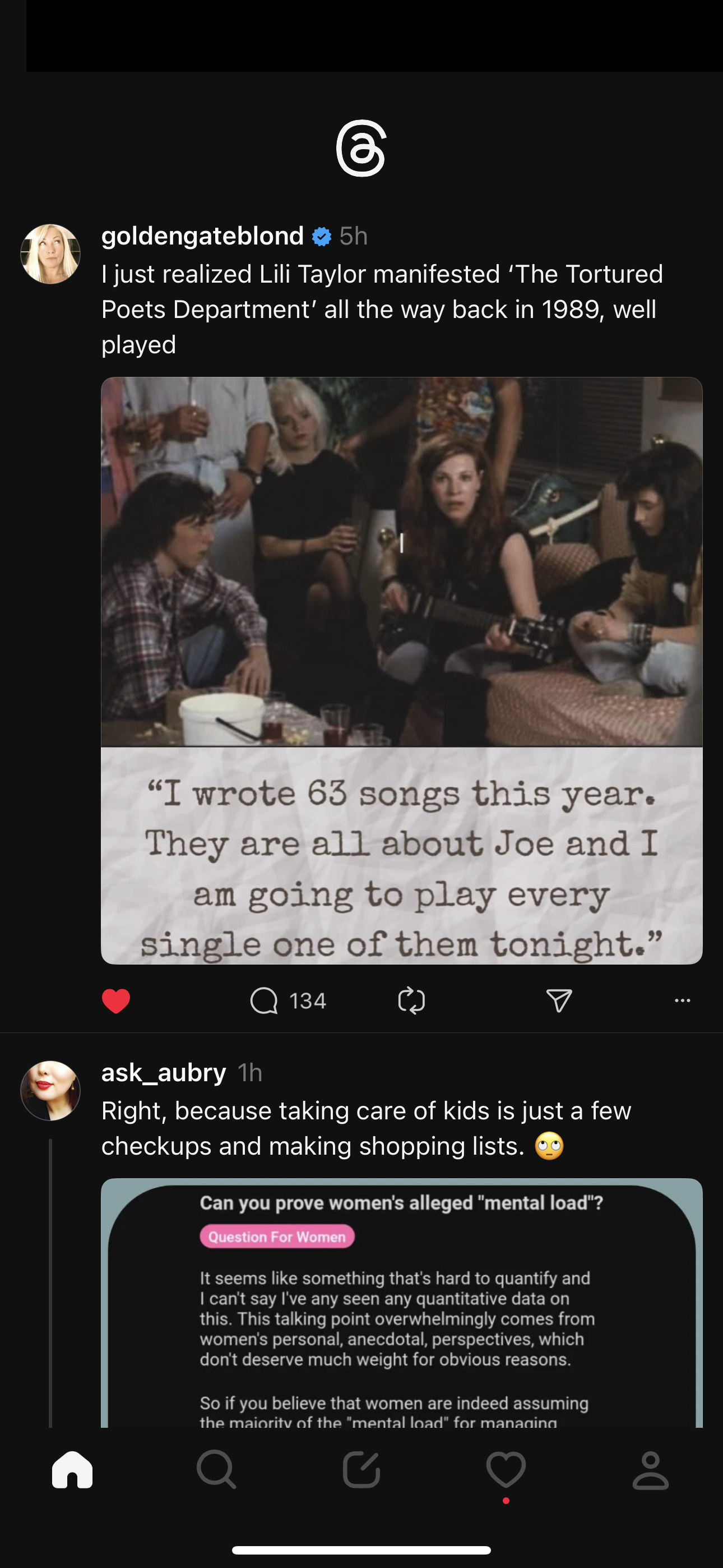Open more options for goldengateblond post
The height and width of the screenshot is (1568, 723).
pos(682,1000)
